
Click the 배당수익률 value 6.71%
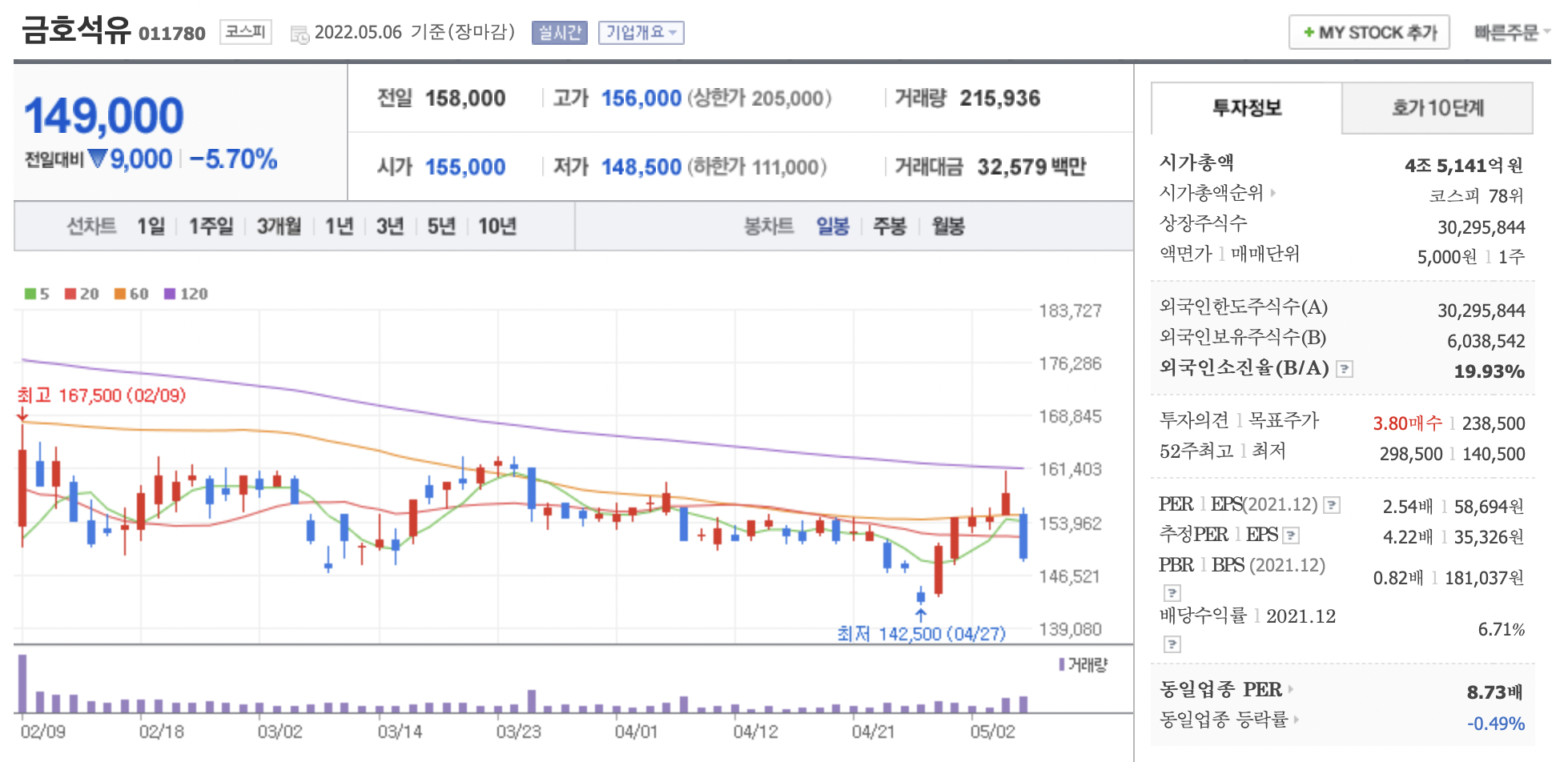pos(1502,630)
